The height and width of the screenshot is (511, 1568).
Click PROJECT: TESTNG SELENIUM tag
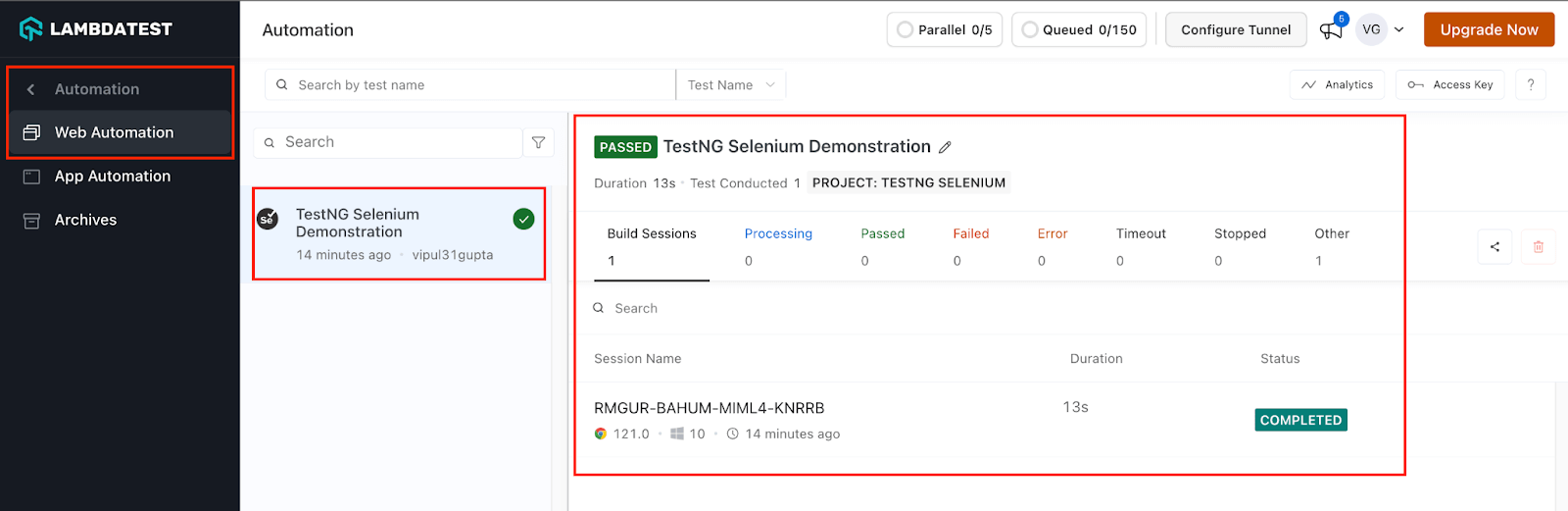[x=908, y=182]
